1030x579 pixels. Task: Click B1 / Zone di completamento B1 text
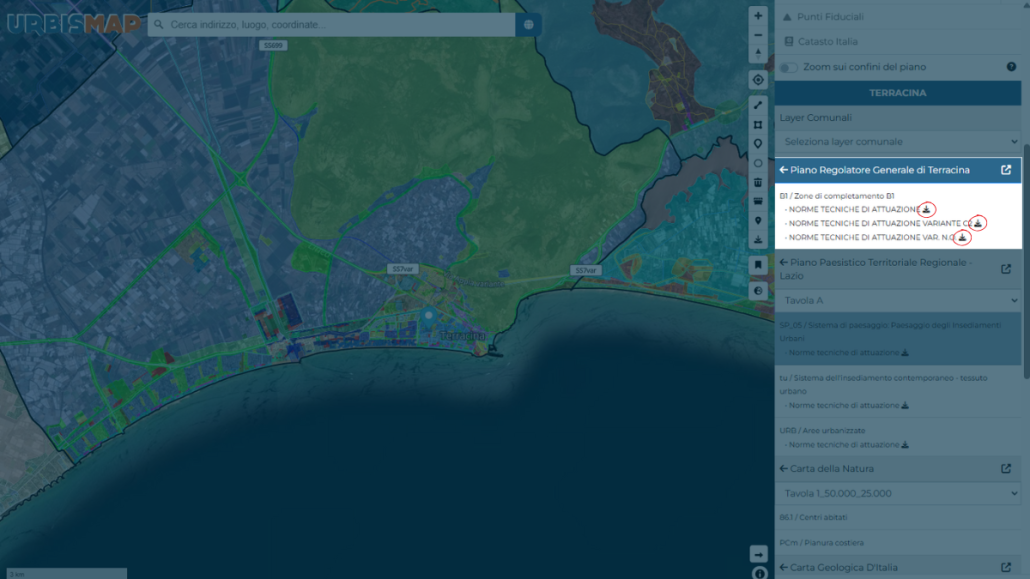837,196
